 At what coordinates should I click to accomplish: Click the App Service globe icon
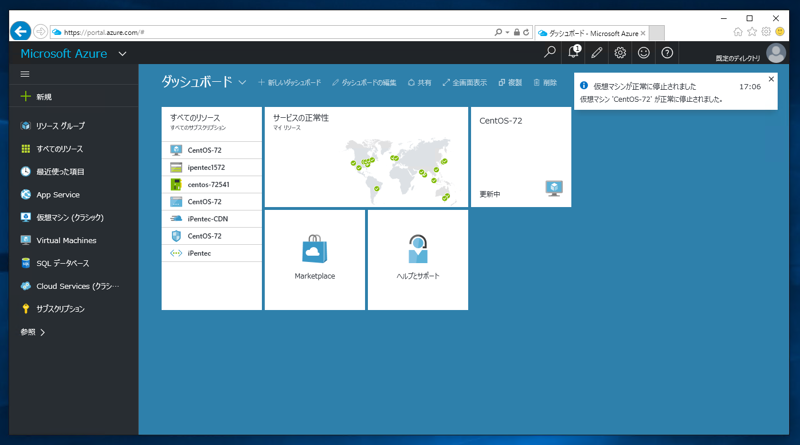tap(26, 194)
